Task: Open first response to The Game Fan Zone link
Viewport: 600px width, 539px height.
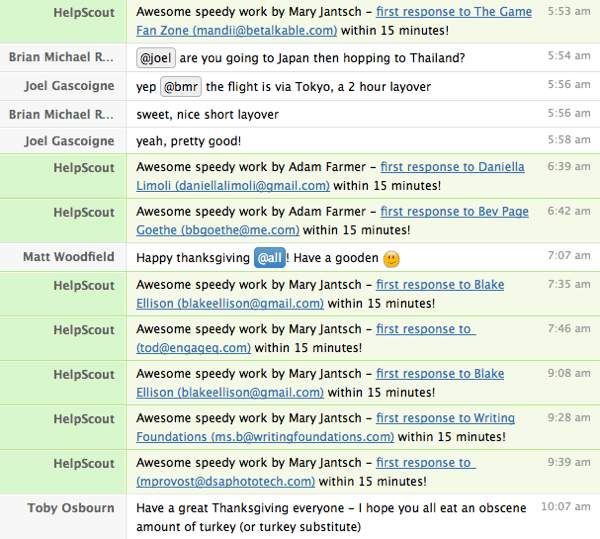Action: pos(334,21)
